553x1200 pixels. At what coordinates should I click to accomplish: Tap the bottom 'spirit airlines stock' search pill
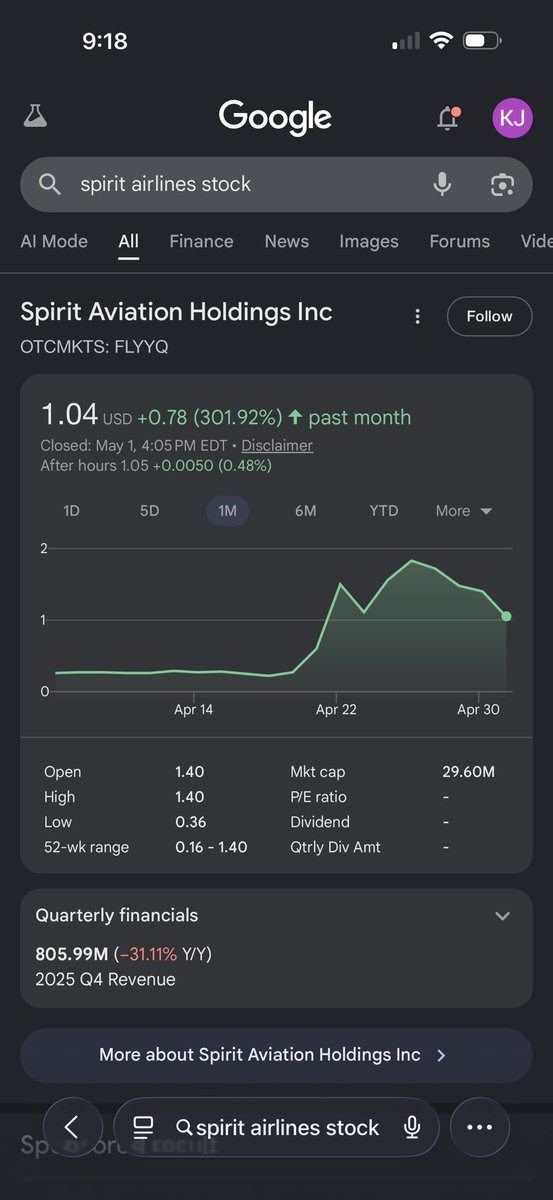tap(277, 1128)
